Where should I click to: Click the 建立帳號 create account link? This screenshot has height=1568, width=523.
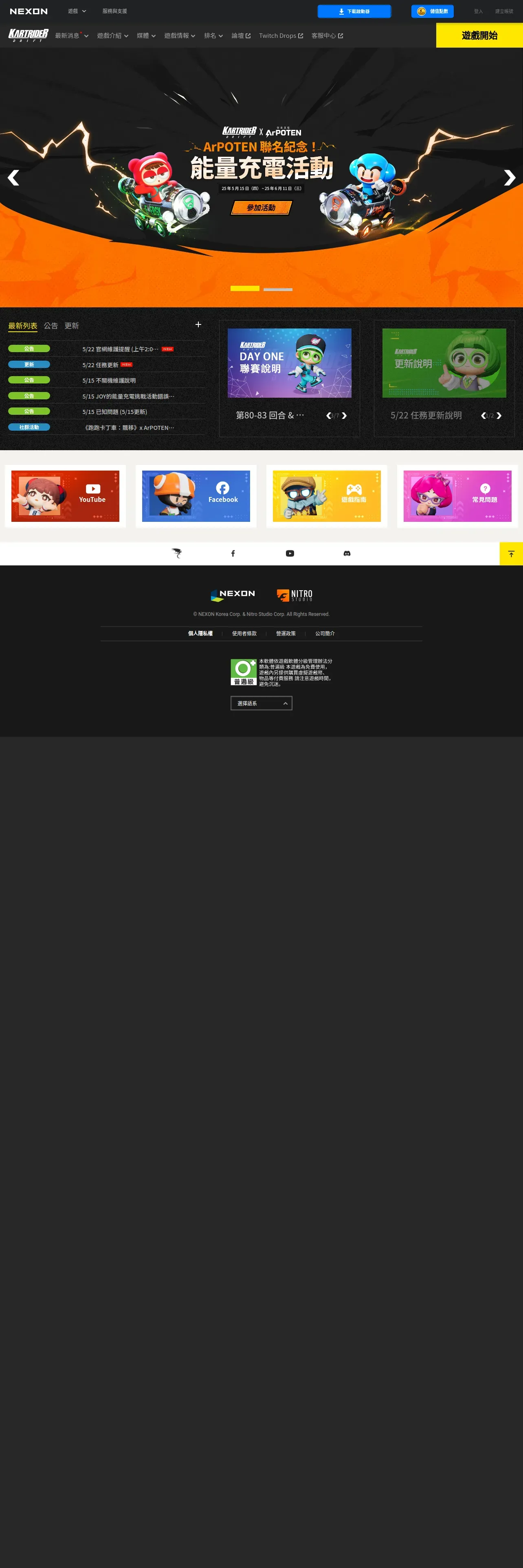[504, 11]
